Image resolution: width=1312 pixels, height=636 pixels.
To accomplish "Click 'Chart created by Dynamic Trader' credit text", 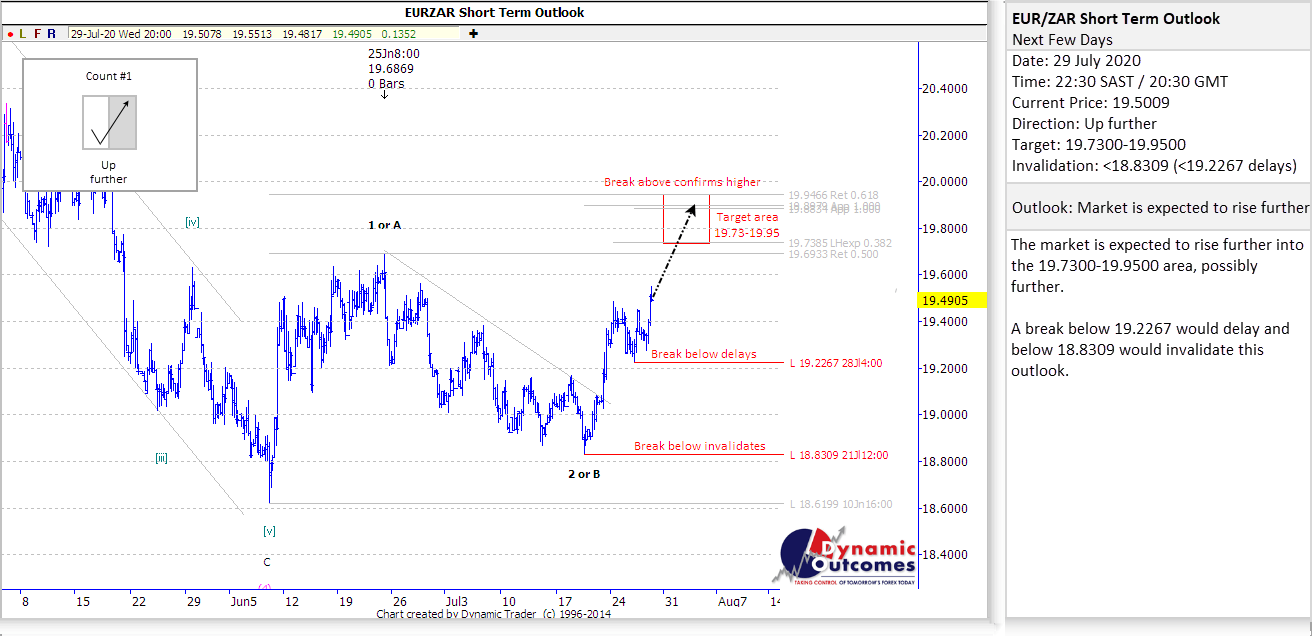I will click(494, 614).
